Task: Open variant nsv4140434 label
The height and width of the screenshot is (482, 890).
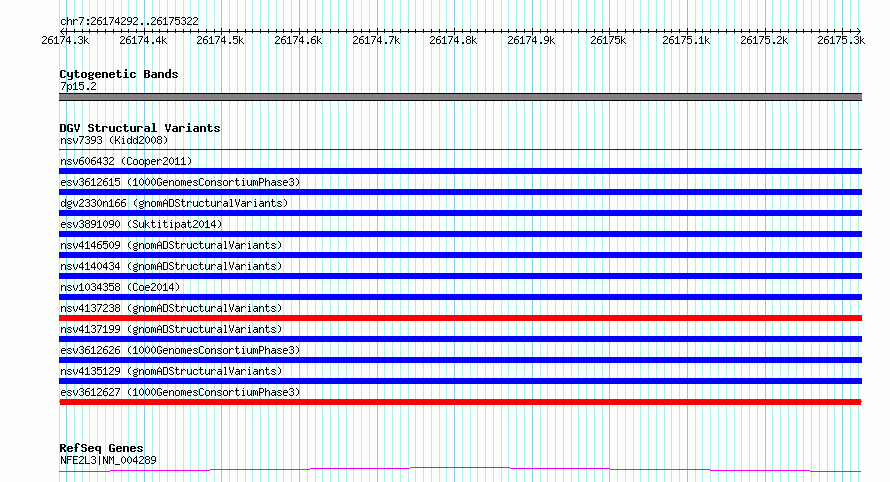Action: click(x=171, y=266)
